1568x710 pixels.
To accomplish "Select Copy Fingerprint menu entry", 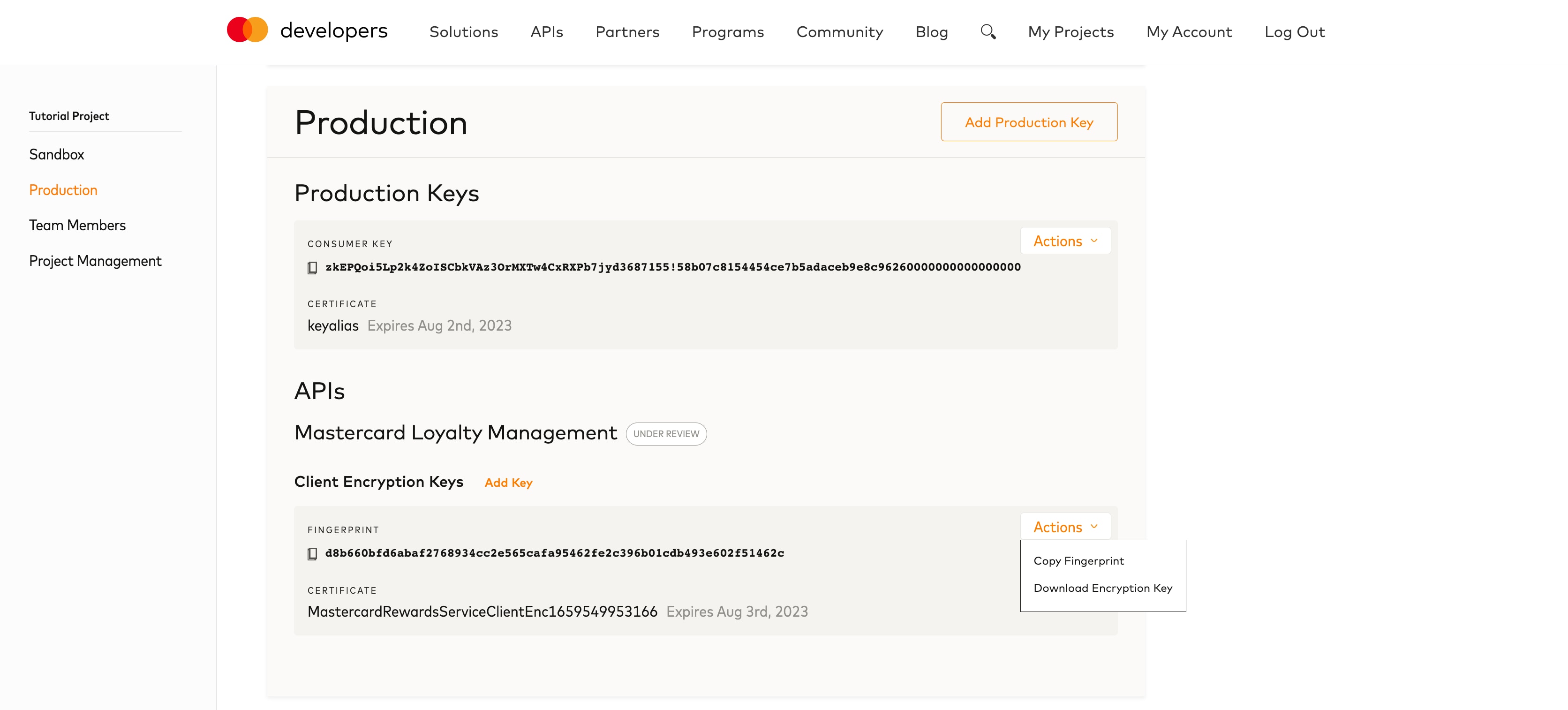I will 1078,561.
